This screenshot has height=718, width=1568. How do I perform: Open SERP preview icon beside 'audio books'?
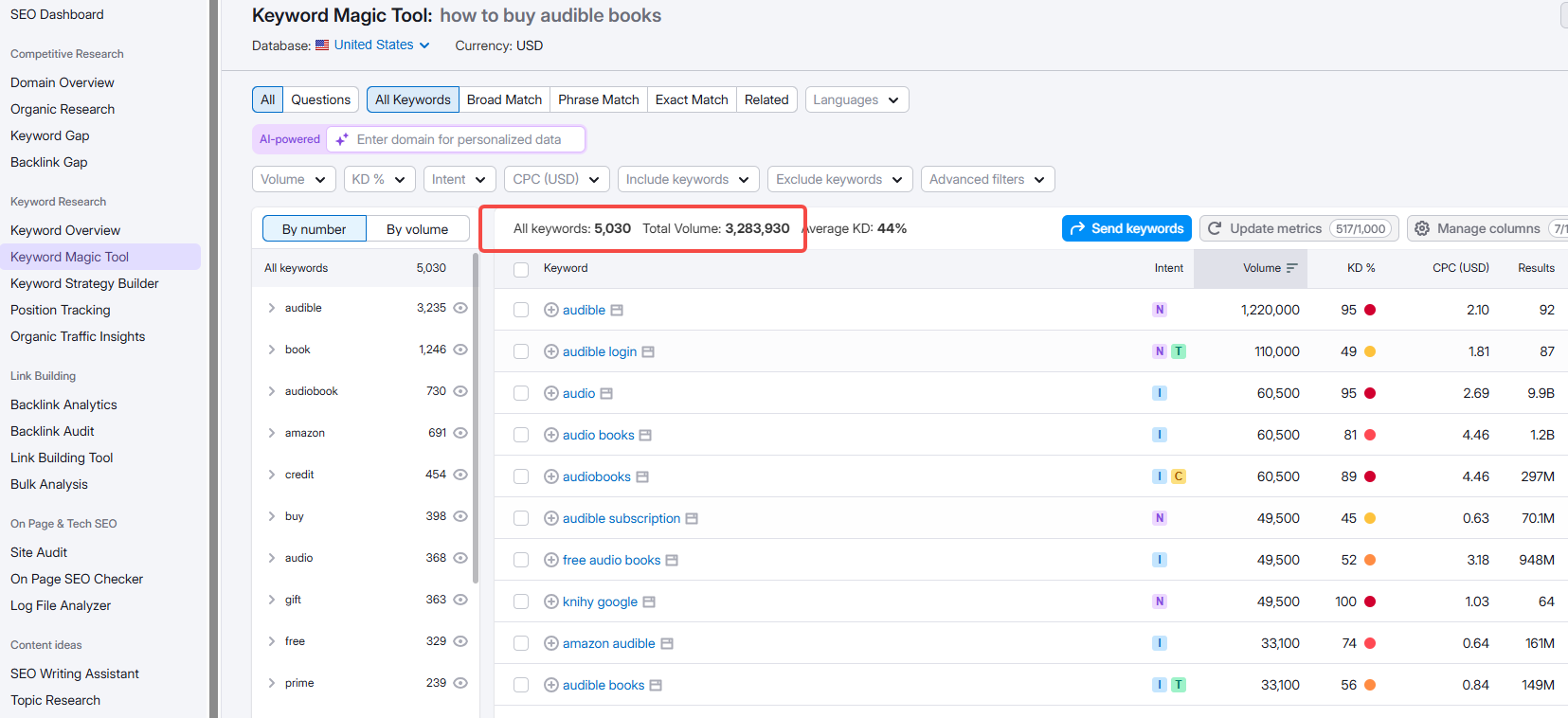tap(645, 436)
